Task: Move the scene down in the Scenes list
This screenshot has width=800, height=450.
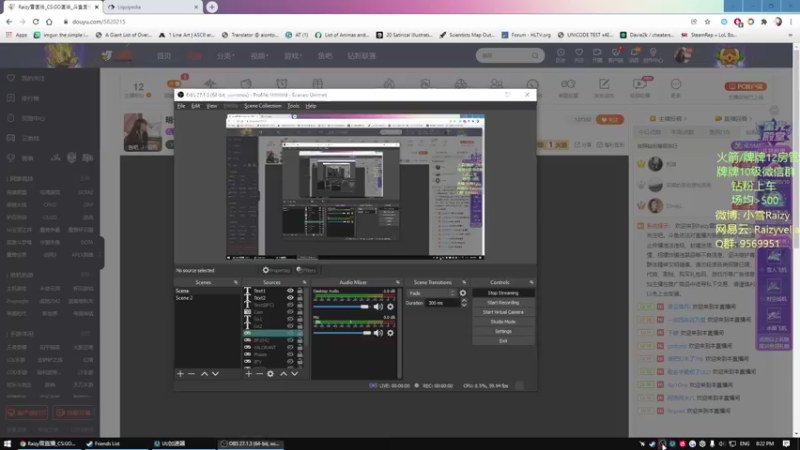Action: pos(215,374)
